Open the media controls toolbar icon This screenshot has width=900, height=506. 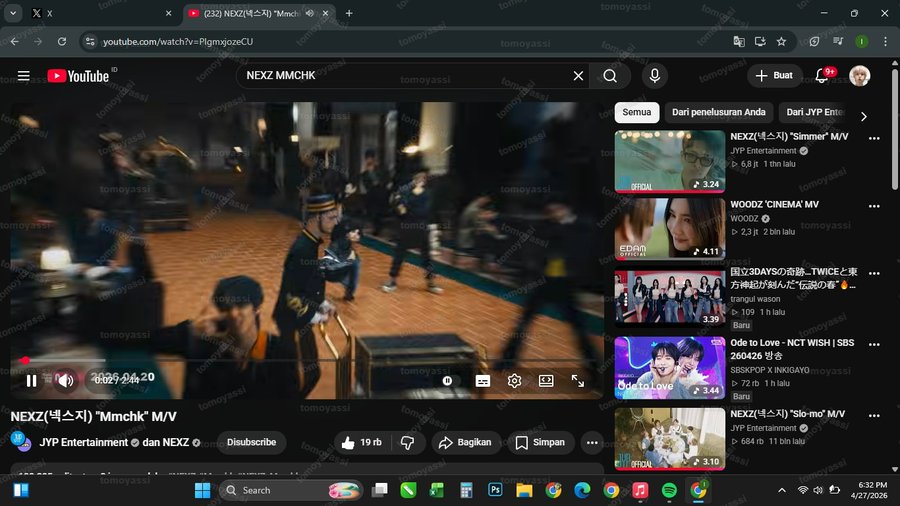point(838,41)
